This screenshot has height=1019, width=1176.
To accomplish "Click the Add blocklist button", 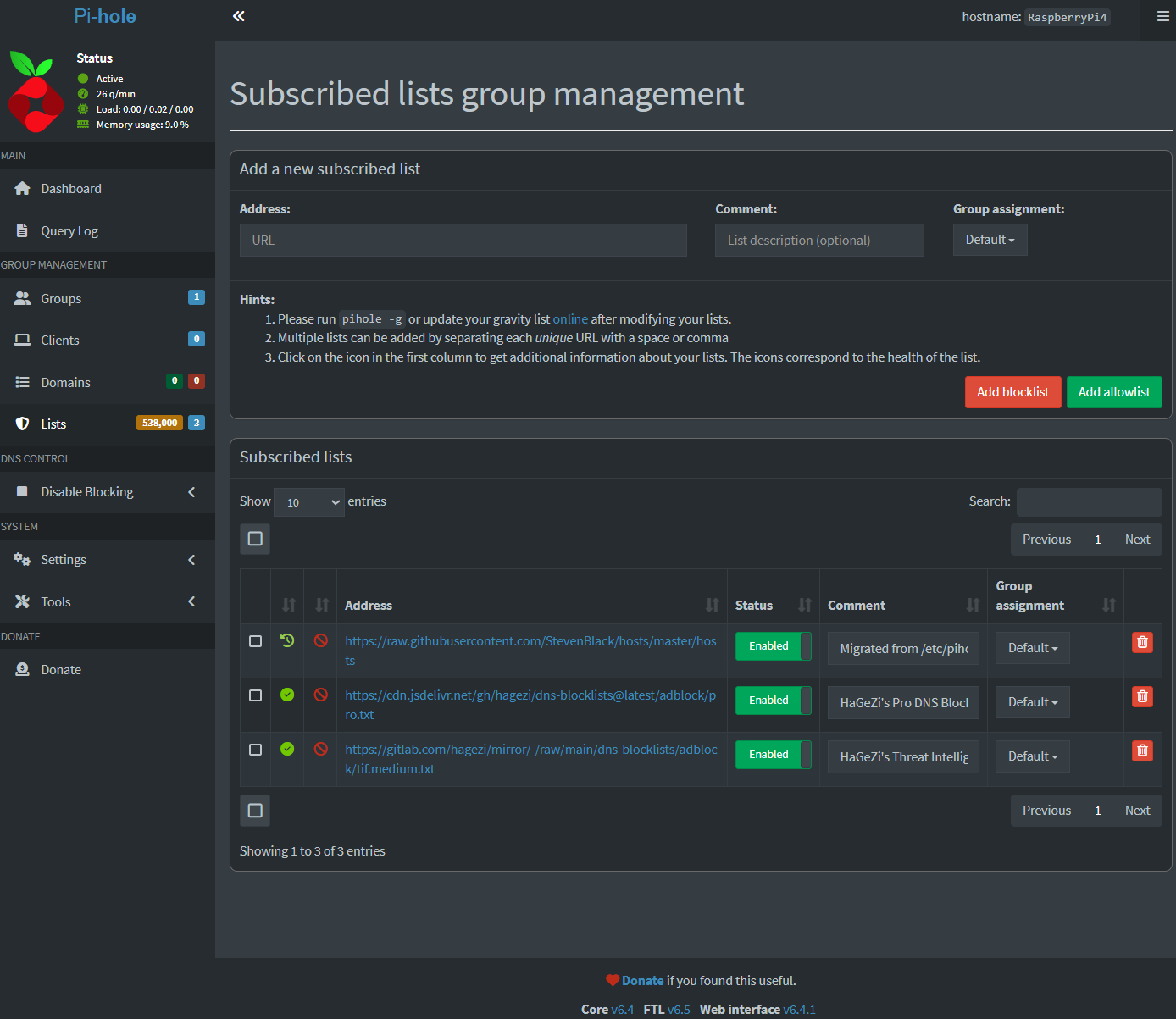I will [1012, 392].
